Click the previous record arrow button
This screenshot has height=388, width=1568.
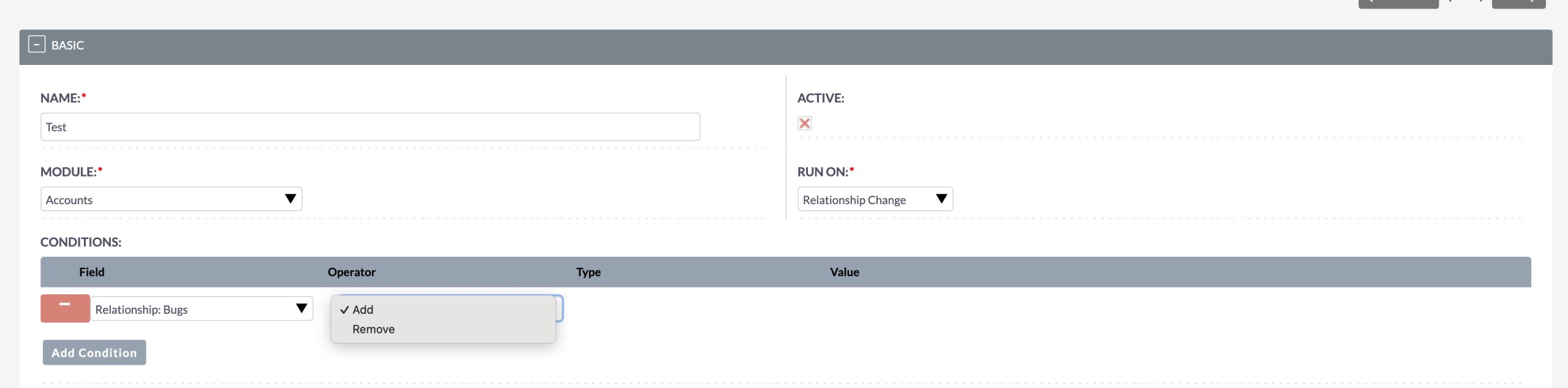click(1398, 3)
